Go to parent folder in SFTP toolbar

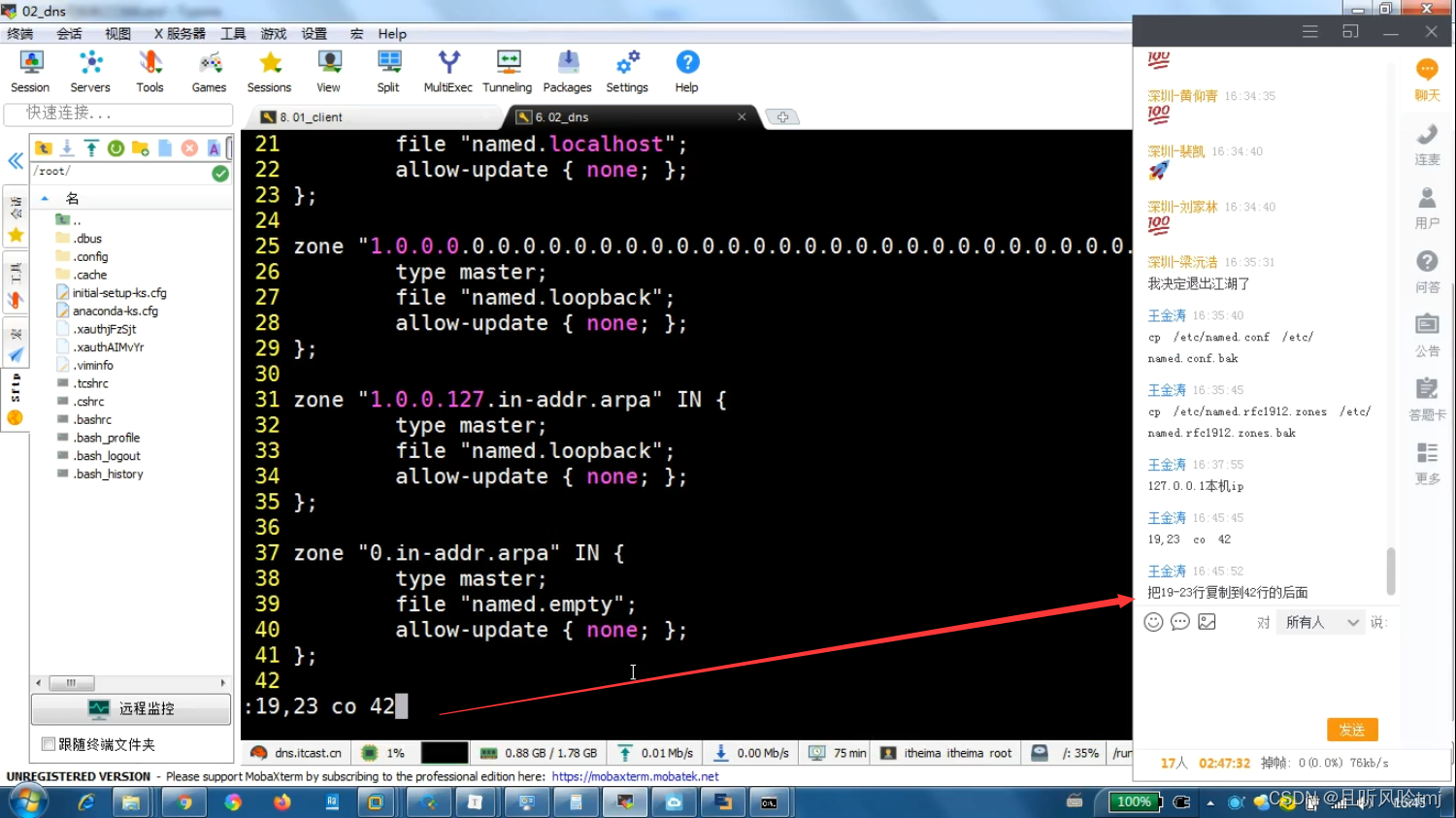tap(44, 147)
